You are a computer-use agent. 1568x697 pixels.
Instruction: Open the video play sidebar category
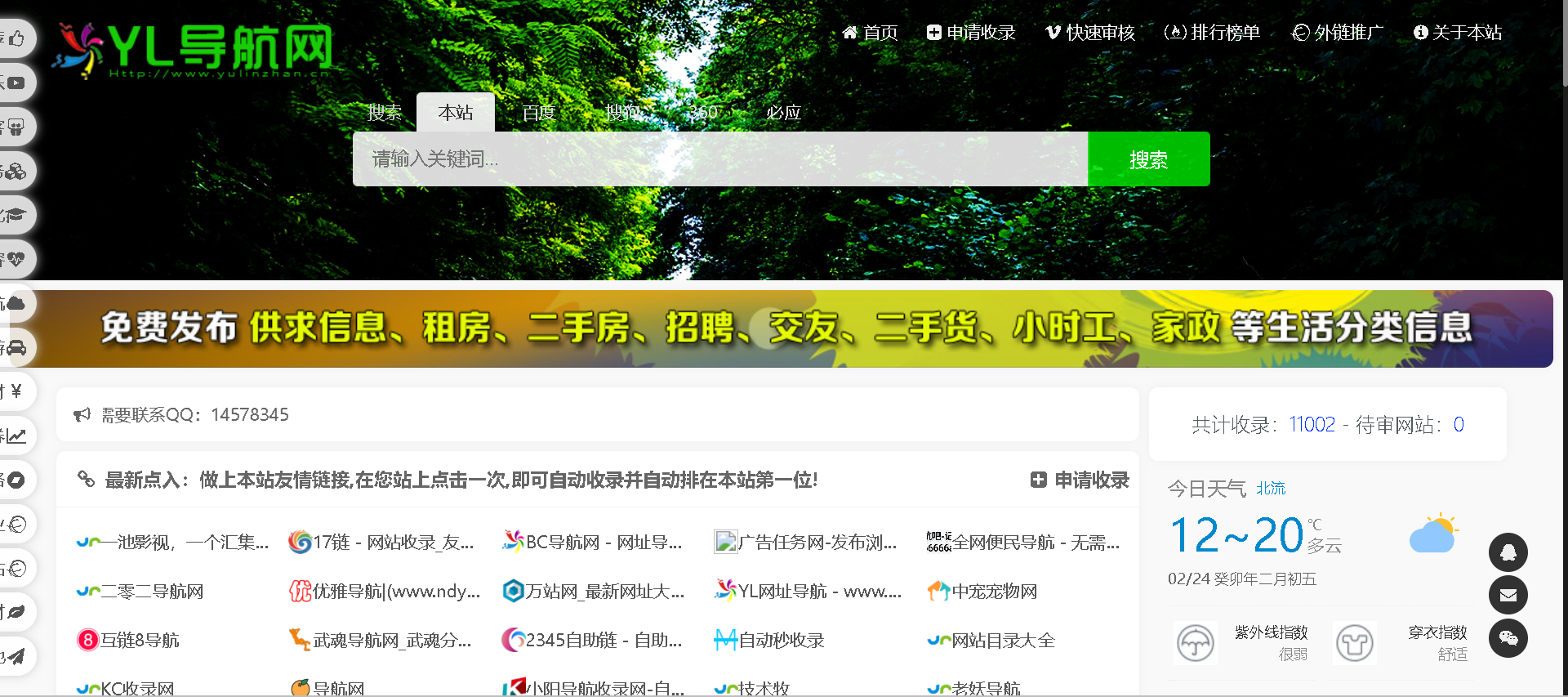[x=16, y=83]
